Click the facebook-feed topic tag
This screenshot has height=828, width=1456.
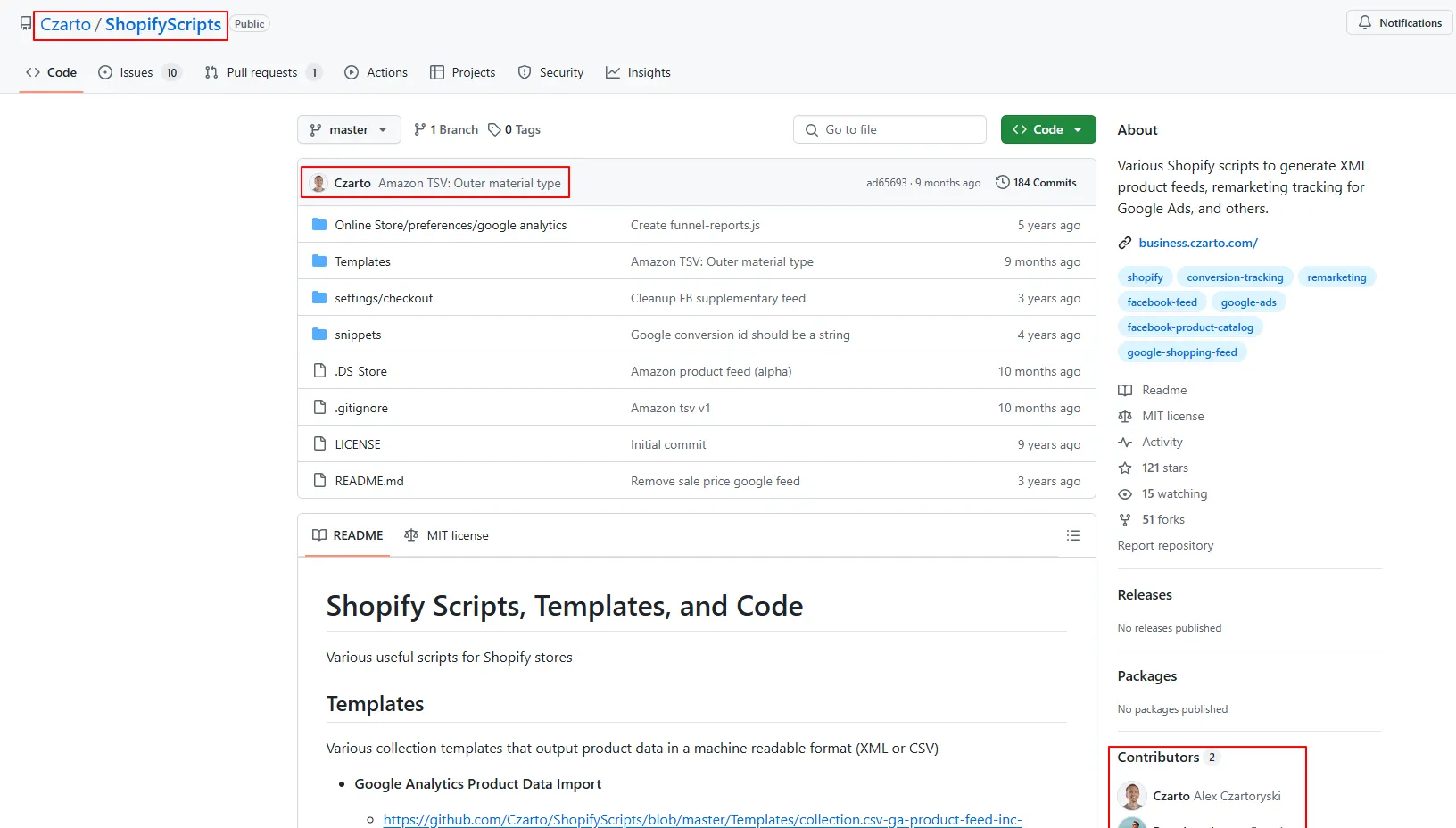pyautogui.click(x=1162, y=302)
